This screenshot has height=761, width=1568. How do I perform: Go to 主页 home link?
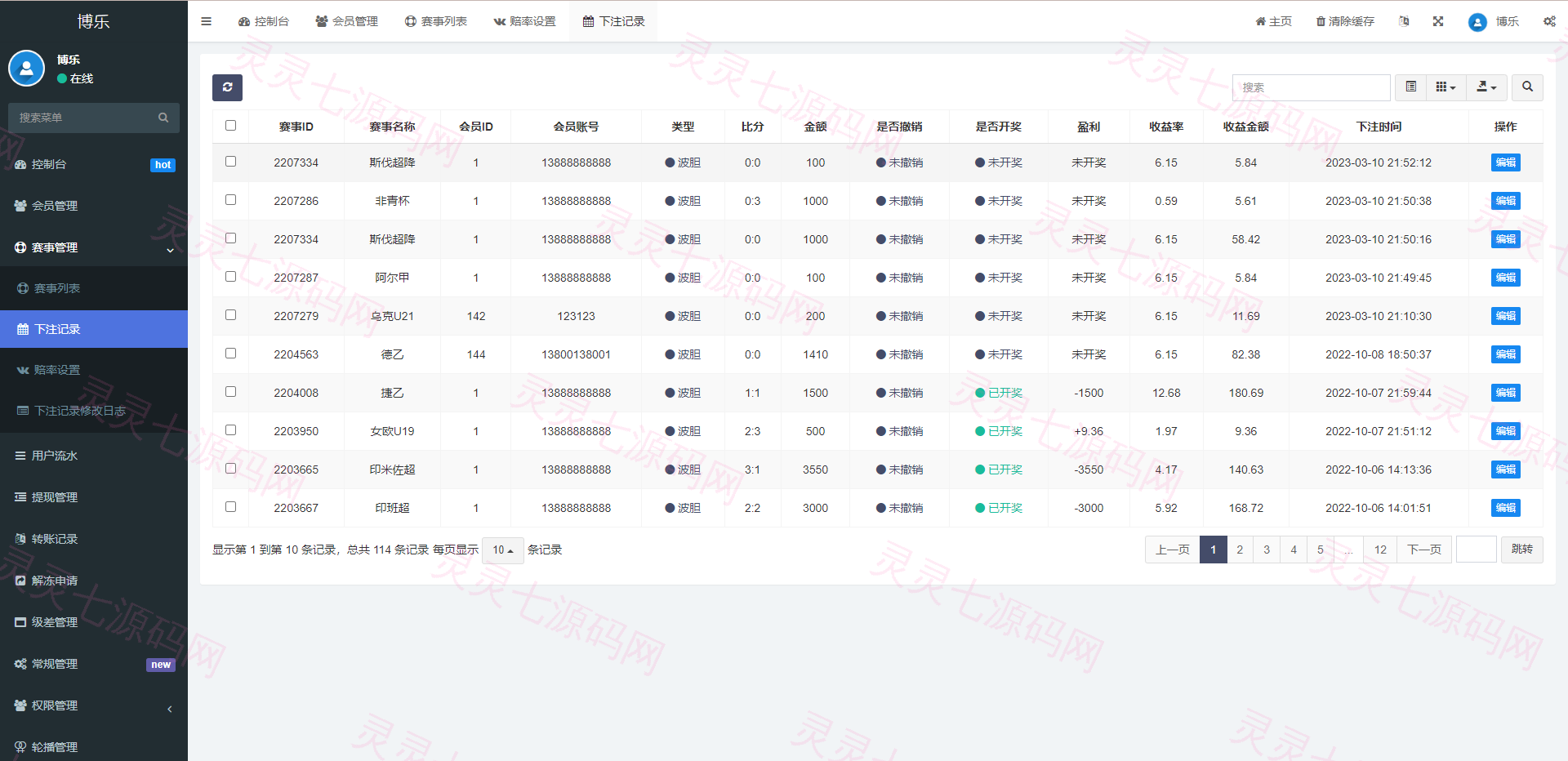click(1273, 21)
